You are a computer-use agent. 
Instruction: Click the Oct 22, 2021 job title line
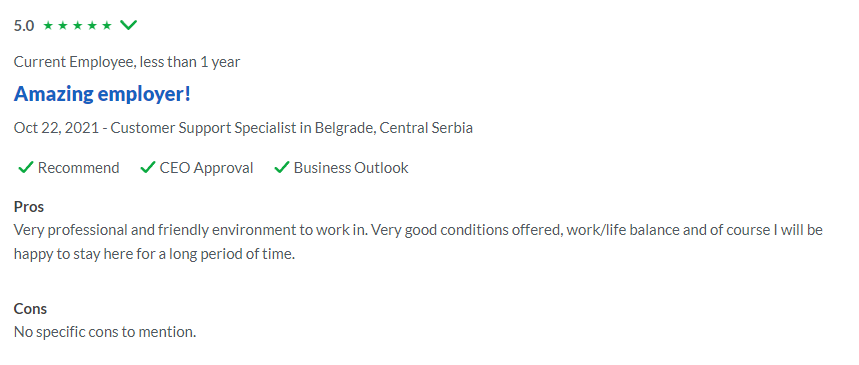(243, 128)
